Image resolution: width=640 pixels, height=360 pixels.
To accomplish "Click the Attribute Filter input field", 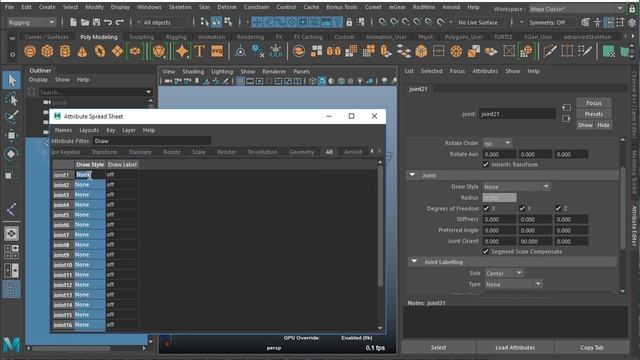I will tap(152, 141).
